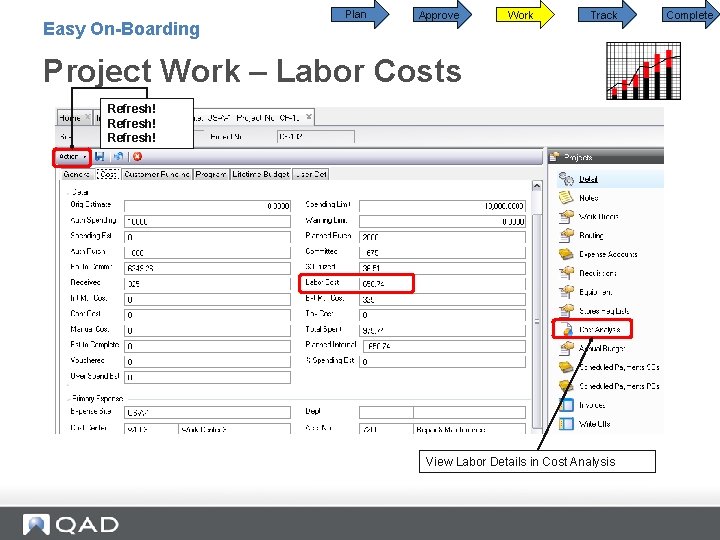The width and height of the screenshot is (720, 540).
Task: Click the Spending Est input field
Action: 207,237
